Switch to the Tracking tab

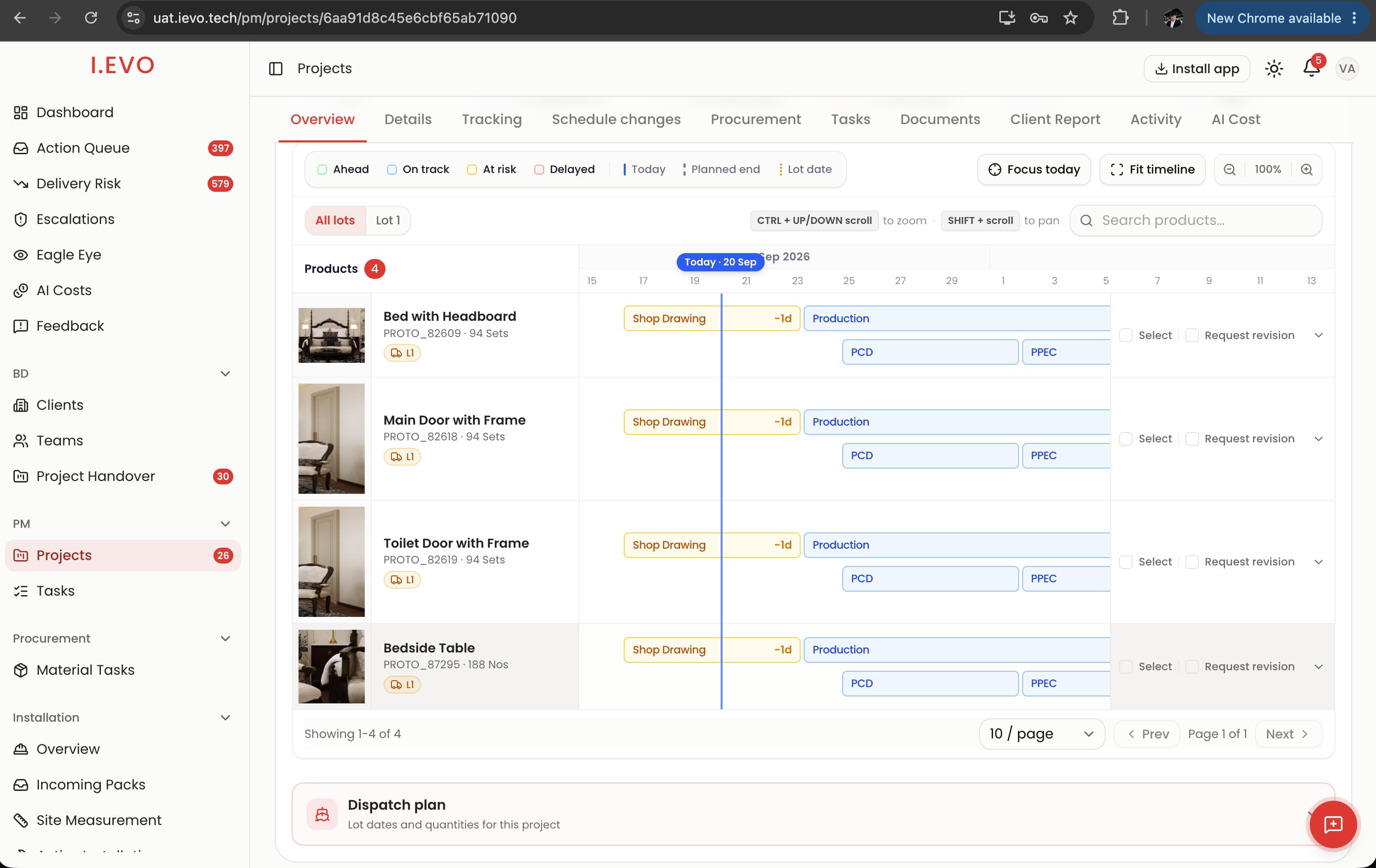pos(491,120)
